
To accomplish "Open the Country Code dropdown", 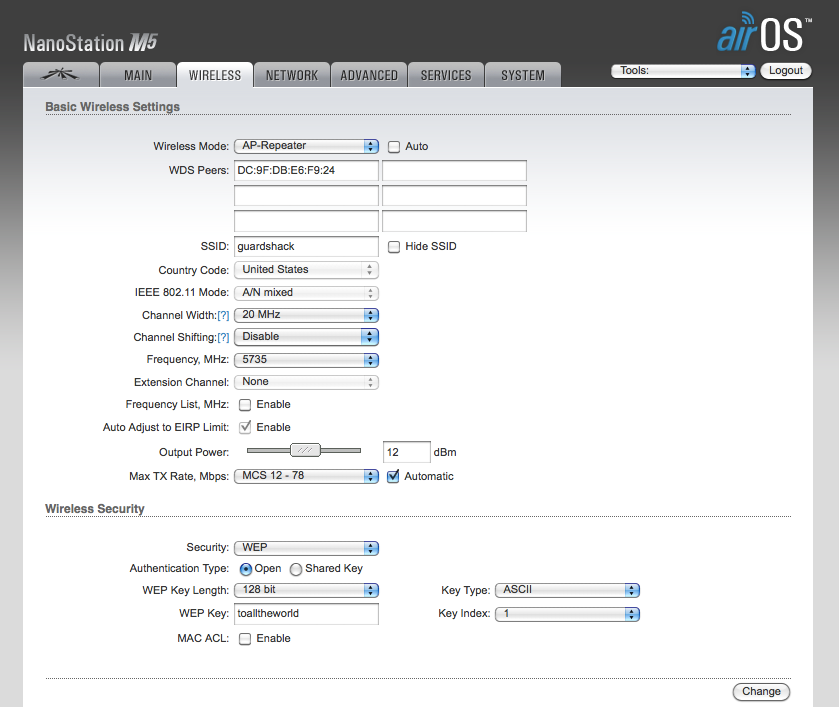I will point(306,269).
